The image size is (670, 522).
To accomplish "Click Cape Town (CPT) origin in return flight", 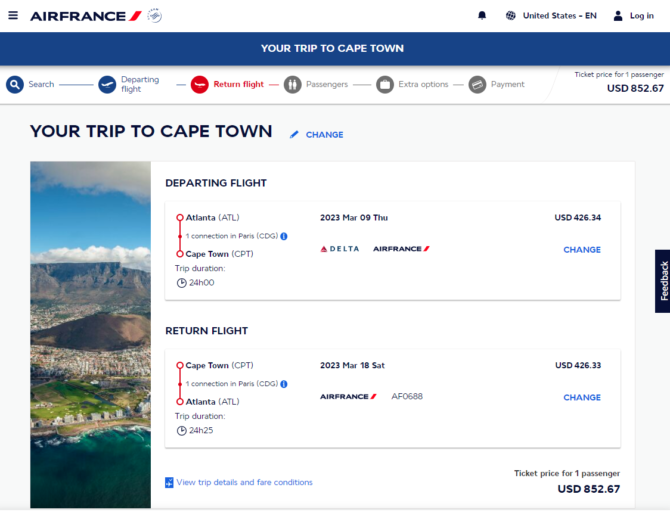I will (219, 365).
